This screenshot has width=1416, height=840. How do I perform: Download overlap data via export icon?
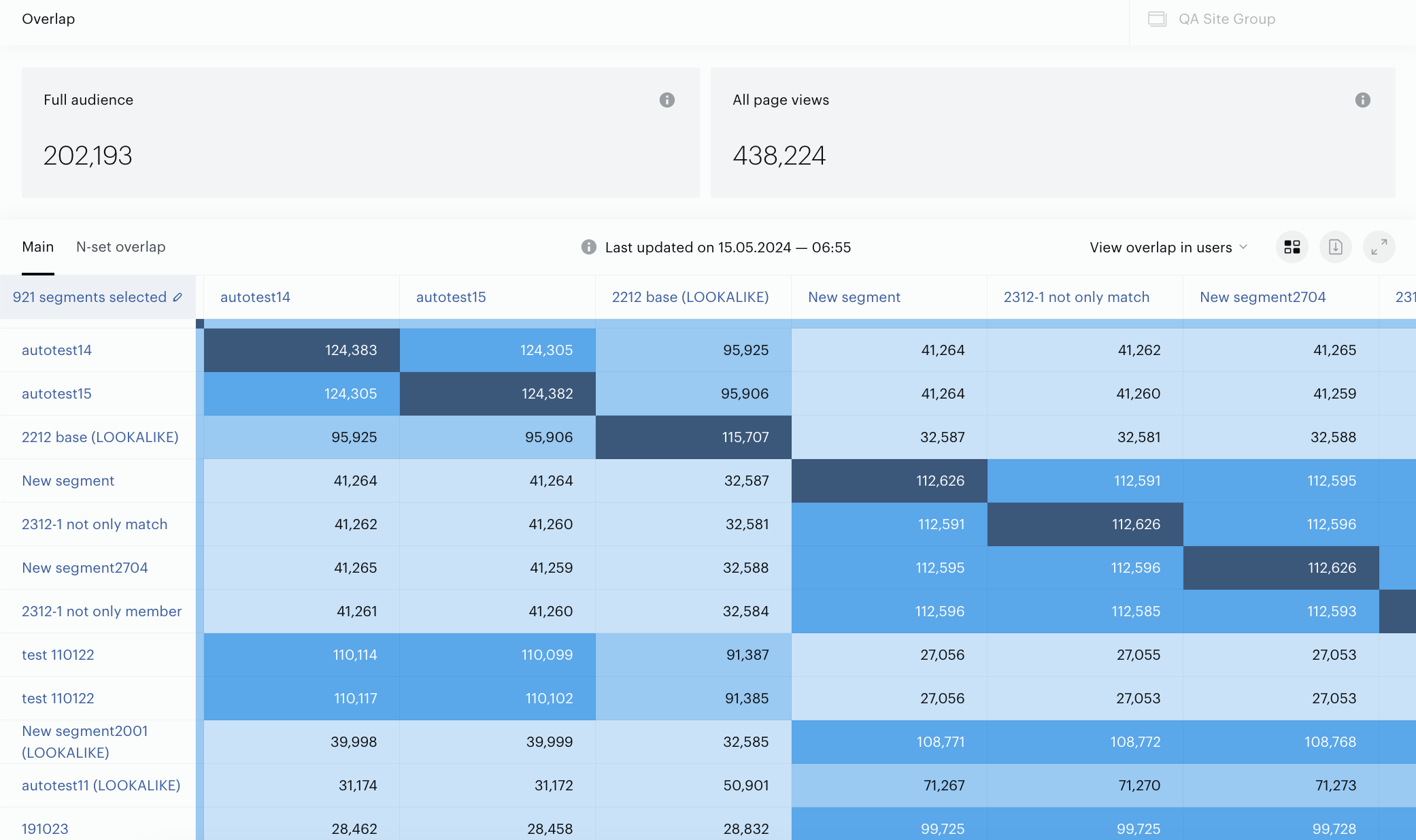pos(1335,247)
